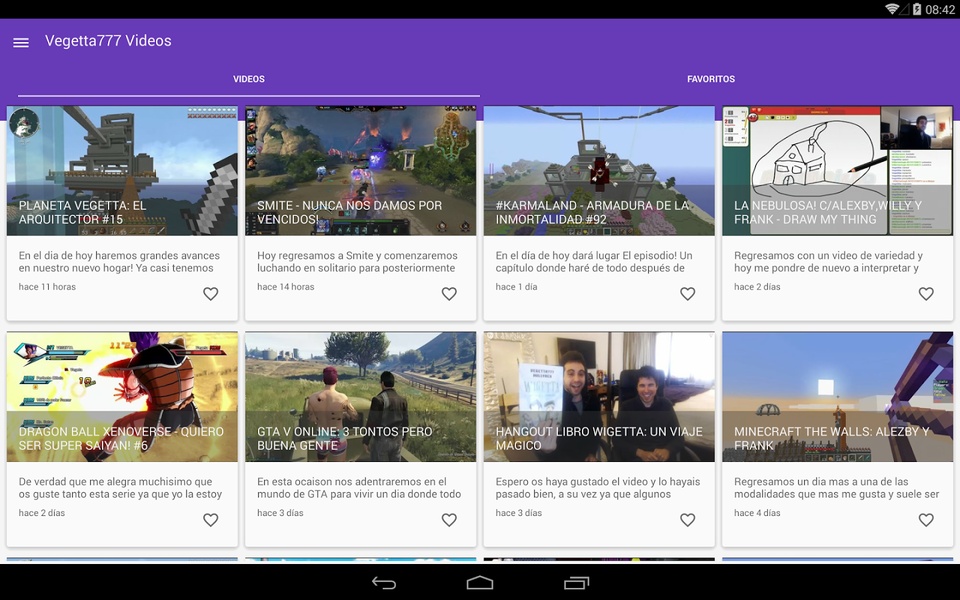The image size is (960, 600).
Task: Tap the Android recent apps button
Action: tap(576, 583)
